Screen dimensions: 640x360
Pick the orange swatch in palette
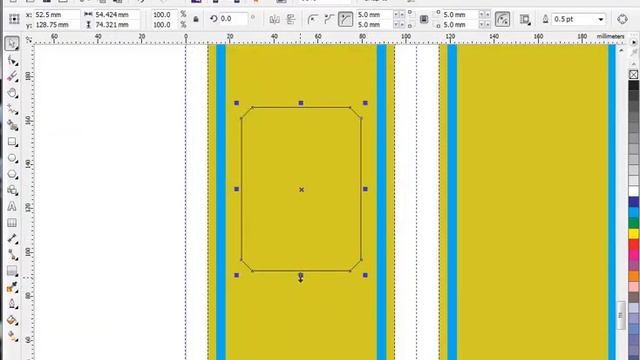[x=633, y=276]
